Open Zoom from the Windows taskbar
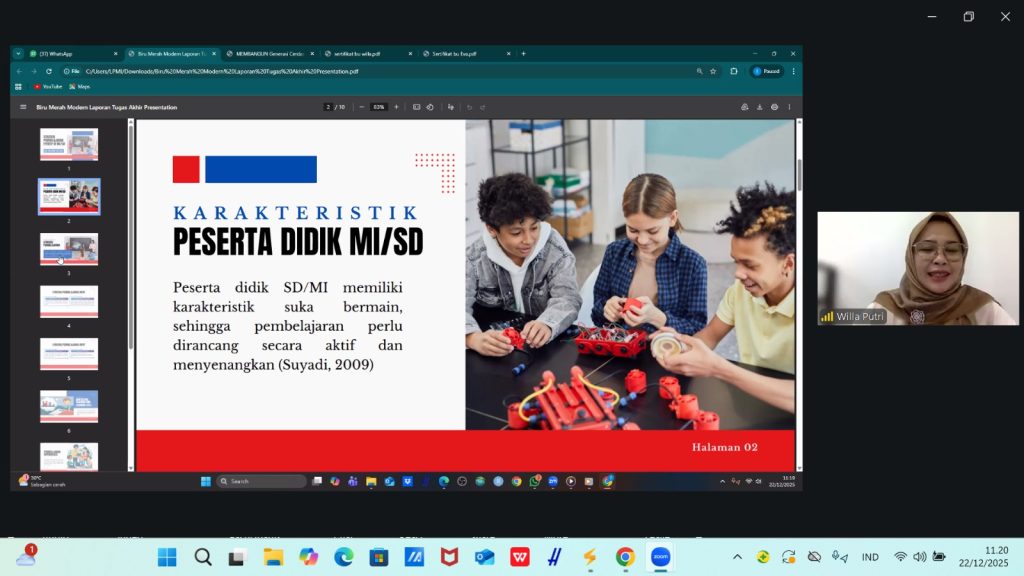This screenshot has height=576, width=1024. coord(660,557)
